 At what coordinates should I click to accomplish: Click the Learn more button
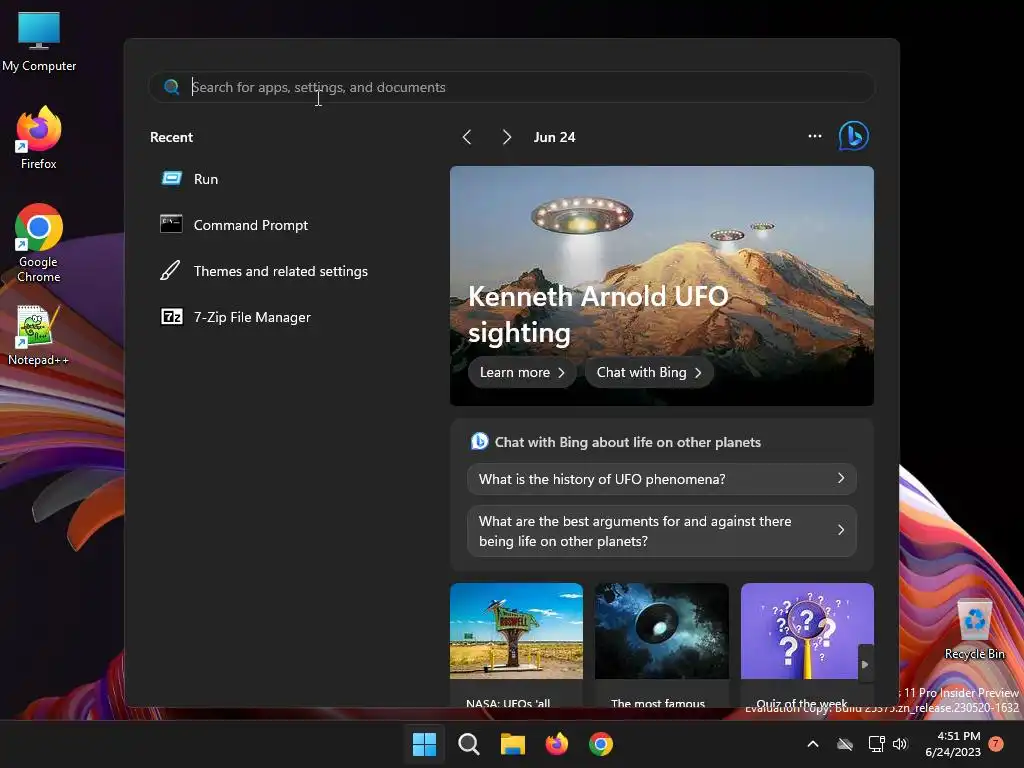click(522, 372)
